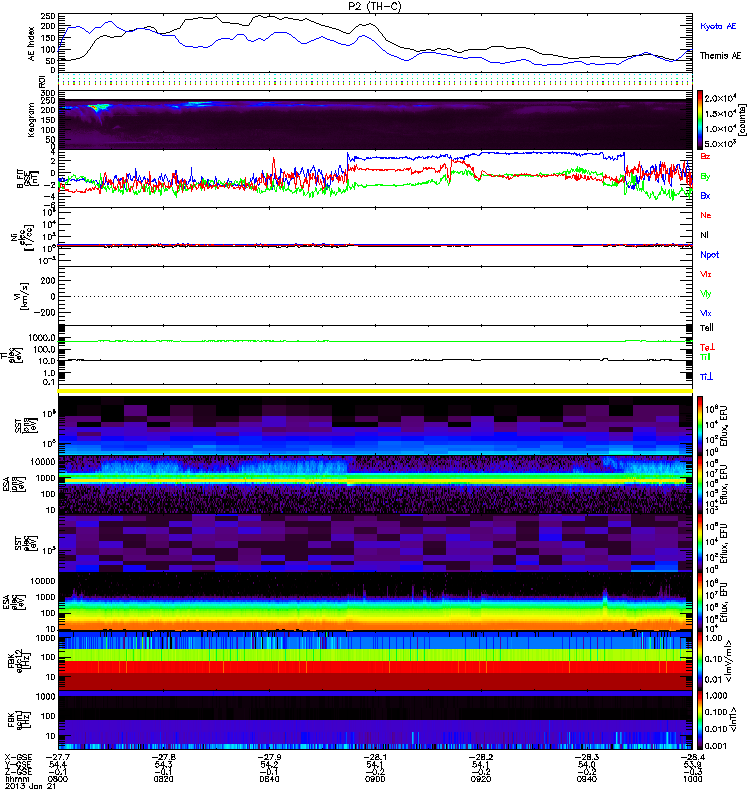This screenshot has width=750, height=800.
Task: Click the red "Bz" legend label
Action: coord(705,157)
